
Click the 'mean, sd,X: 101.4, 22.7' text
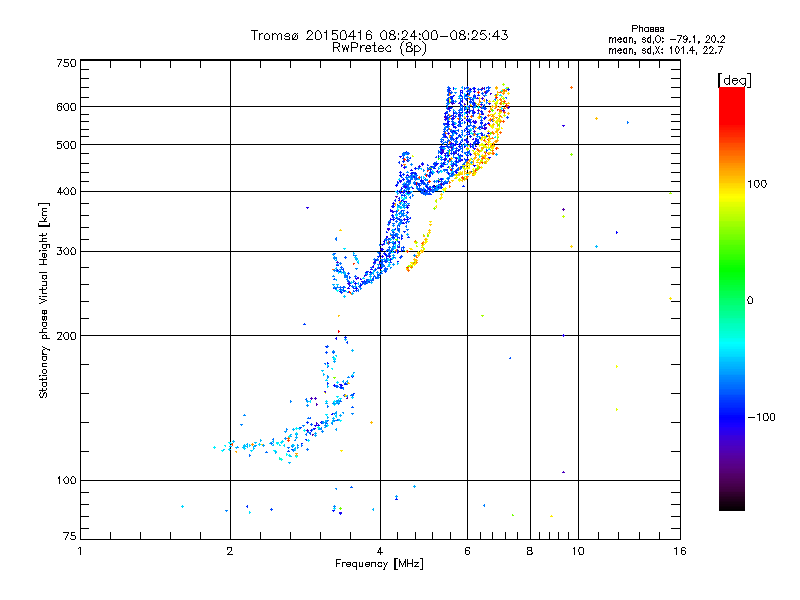665,50
